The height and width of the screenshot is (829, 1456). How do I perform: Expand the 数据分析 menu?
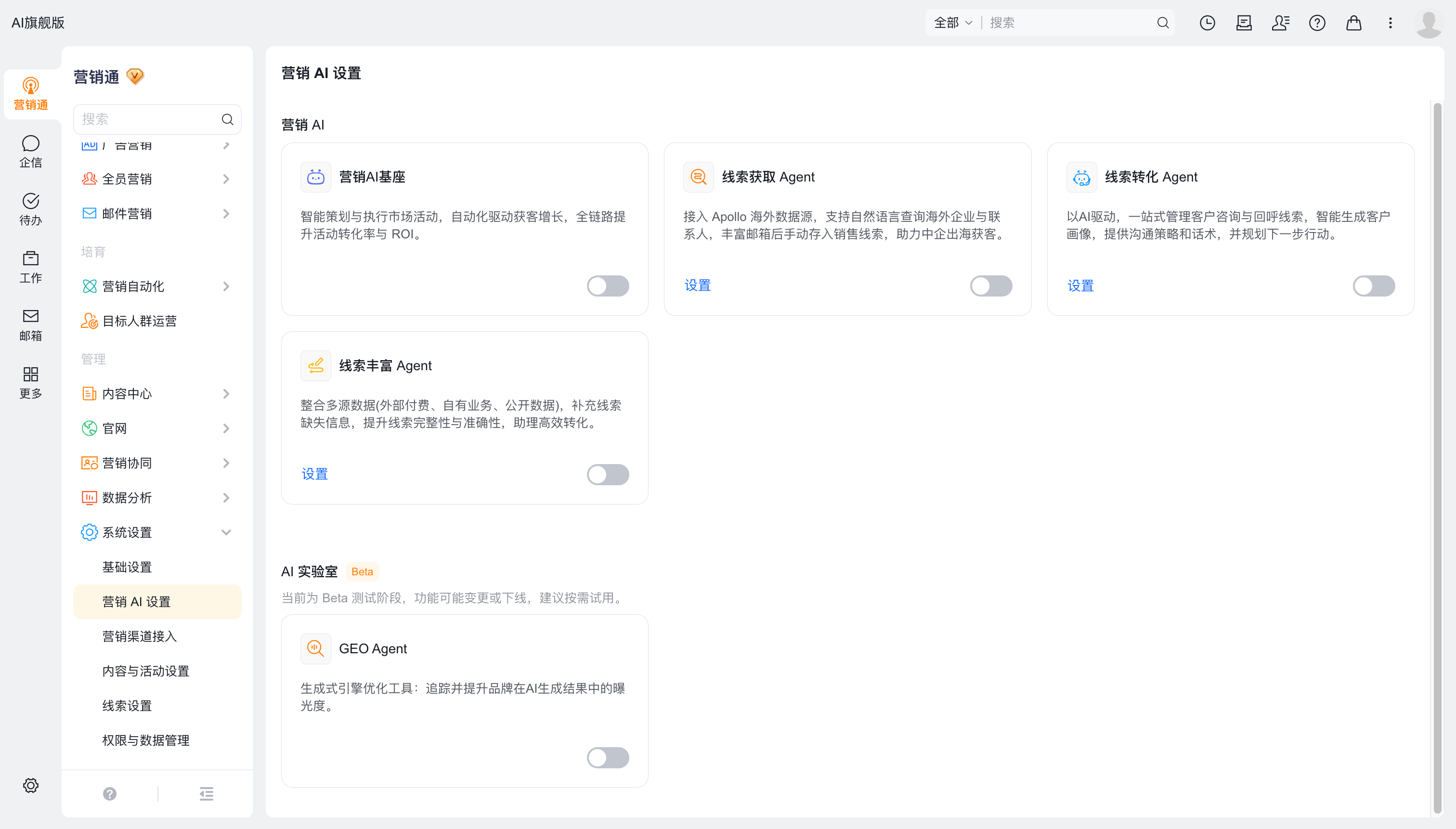click(157, 498)
